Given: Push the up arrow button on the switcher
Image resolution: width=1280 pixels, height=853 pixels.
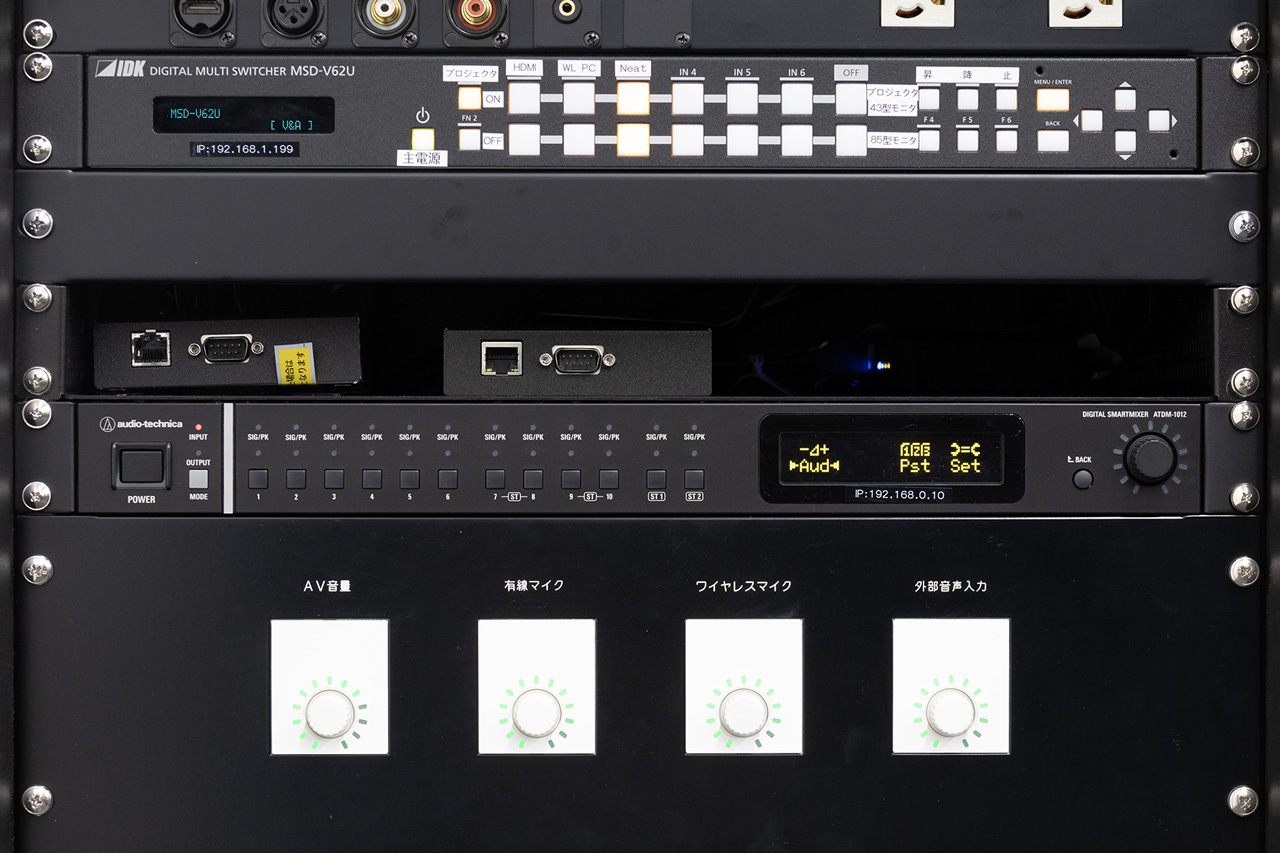Looking at the screenshot, I should pos(1125,99).
